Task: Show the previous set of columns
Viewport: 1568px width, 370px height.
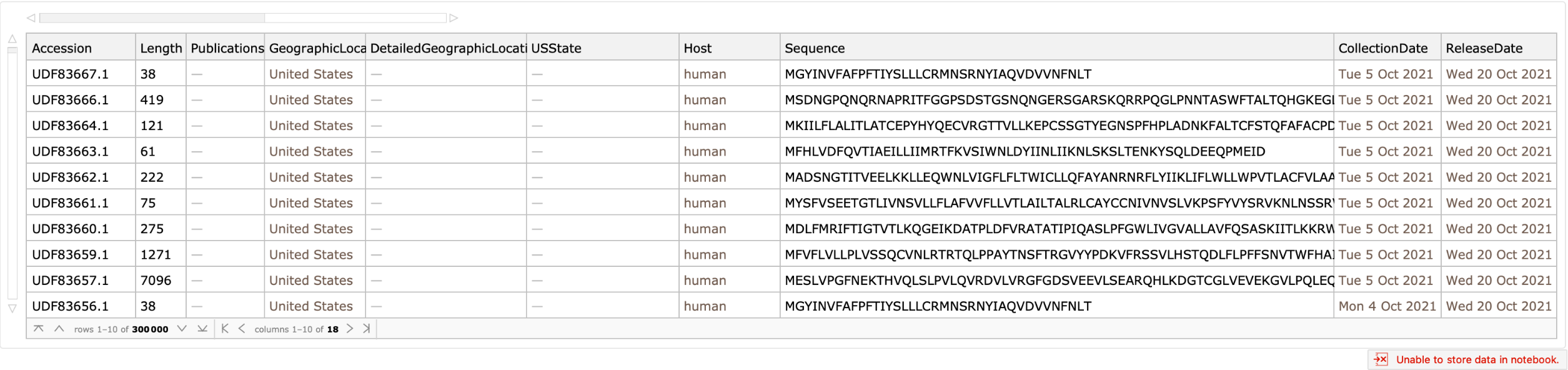Action: (x=242, y=329)
